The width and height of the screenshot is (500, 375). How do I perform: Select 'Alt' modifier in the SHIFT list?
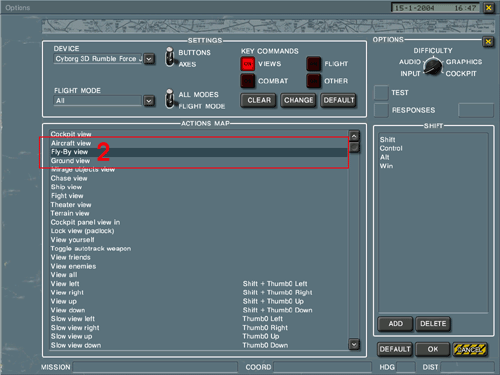pyautogui.click(x=384, y=157)
